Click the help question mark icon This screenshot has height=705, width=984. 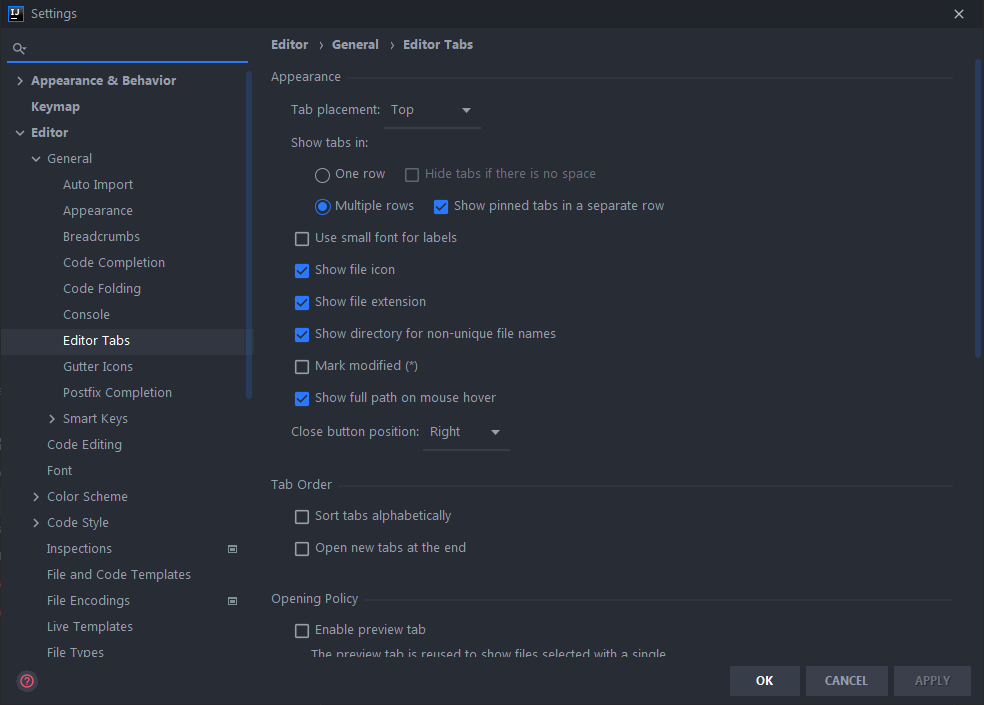coord(27,681)
